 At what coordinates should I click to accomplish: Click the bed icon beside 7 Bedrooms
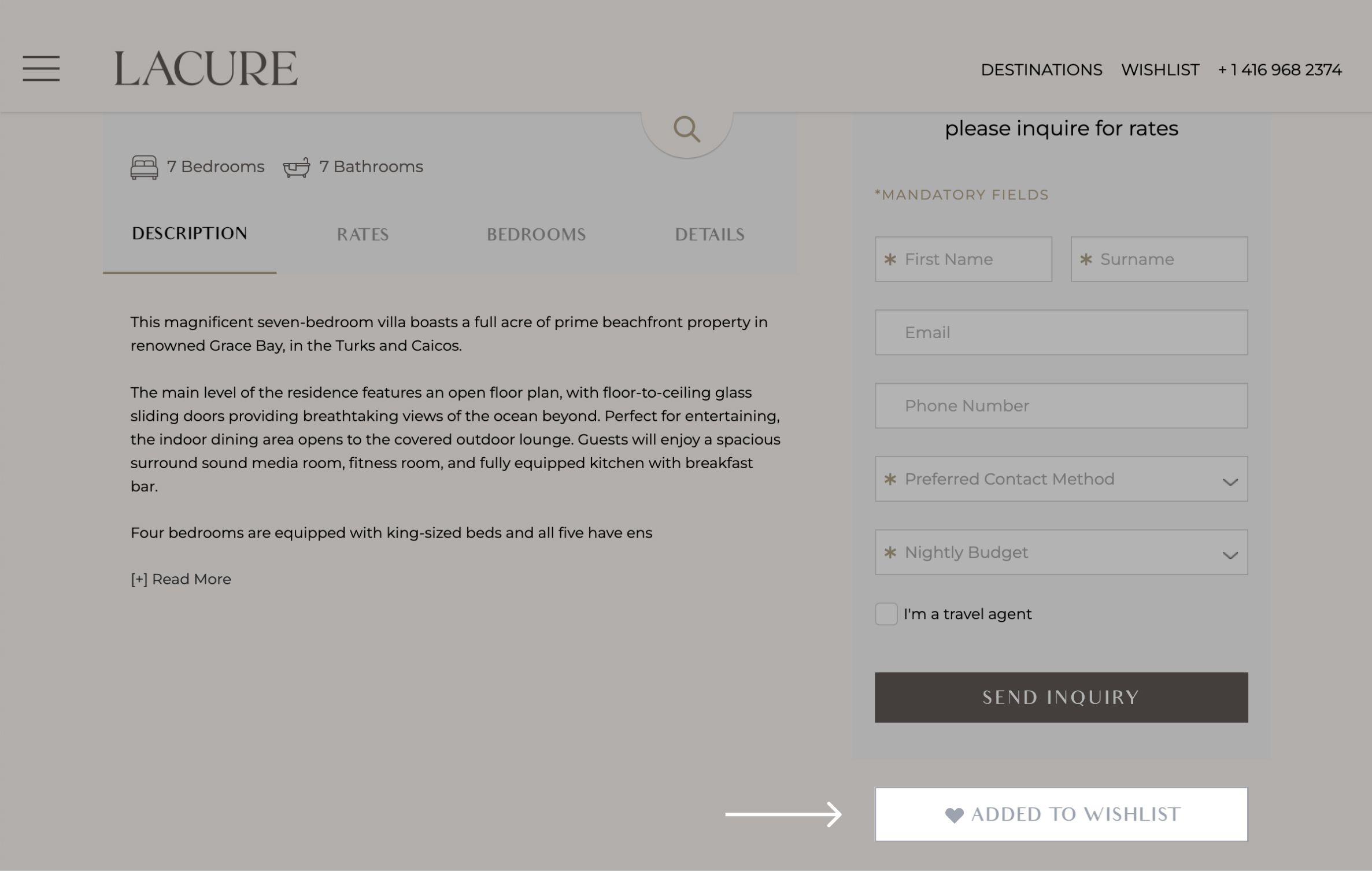[144, 167]
